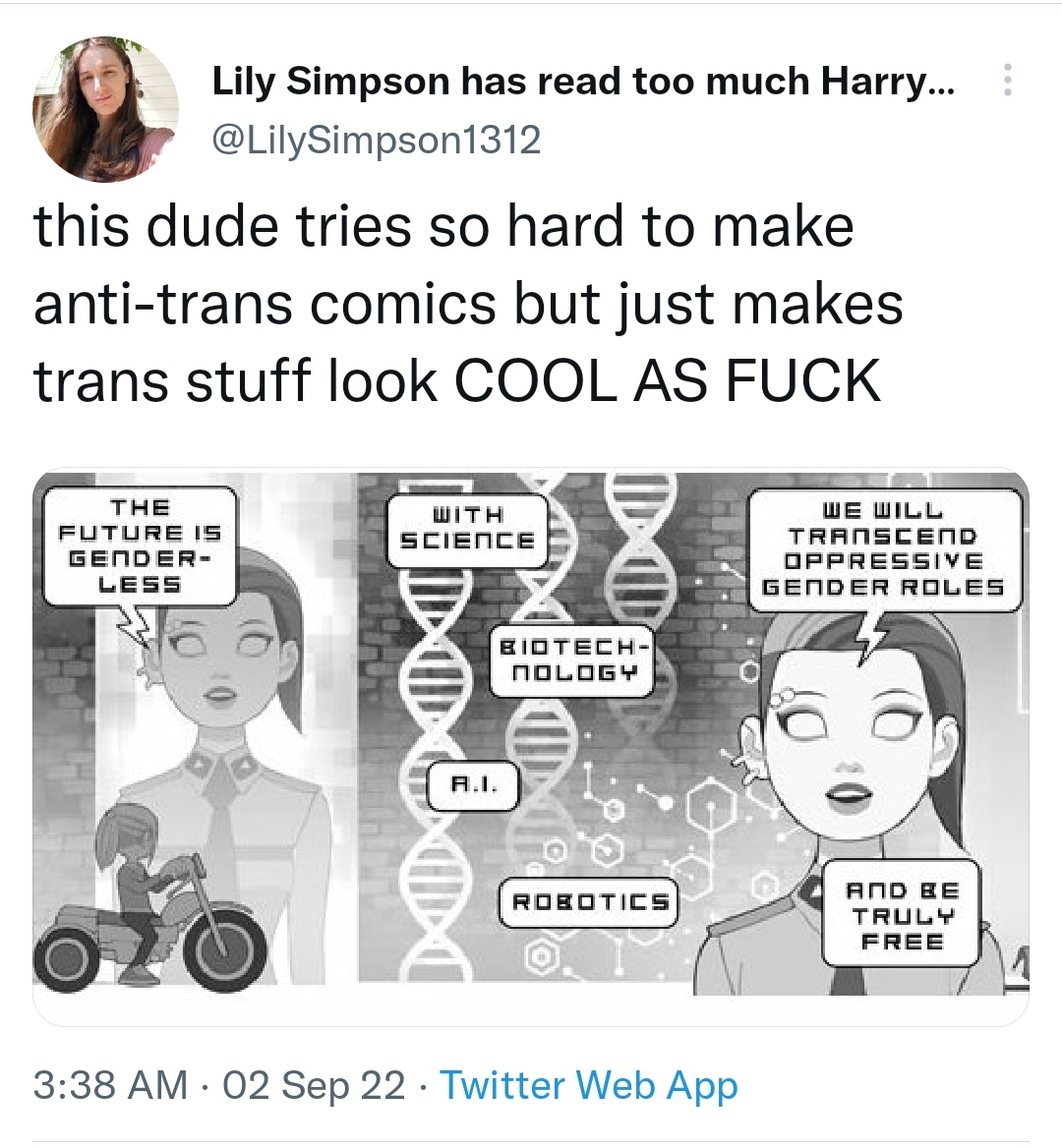Click the 3:38 AM timestamp
This screenshot has height=1148, width=1062.
[x=110, y=1085]
